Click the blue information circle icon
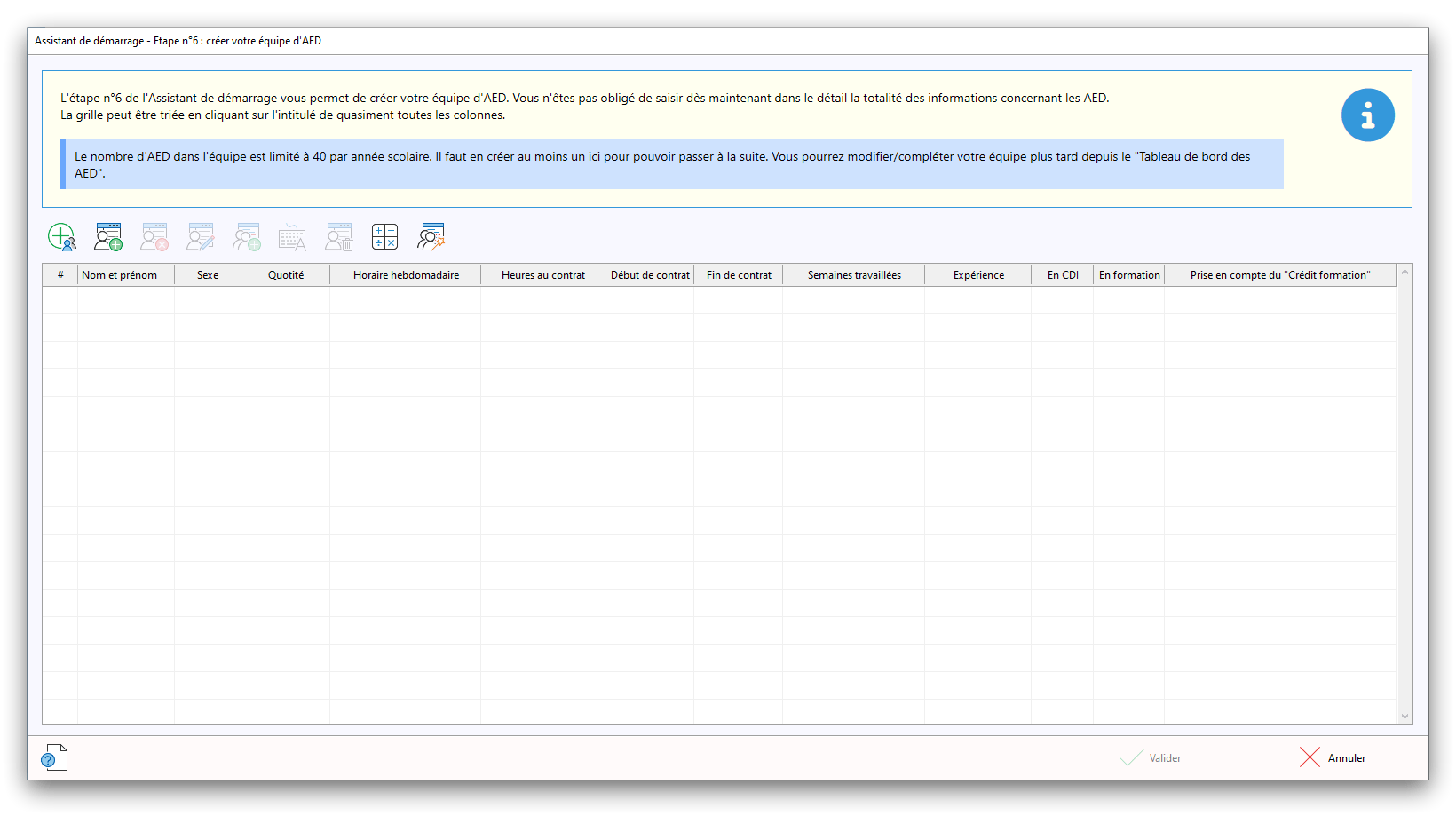1456x816 pixels. (1367, 115)
